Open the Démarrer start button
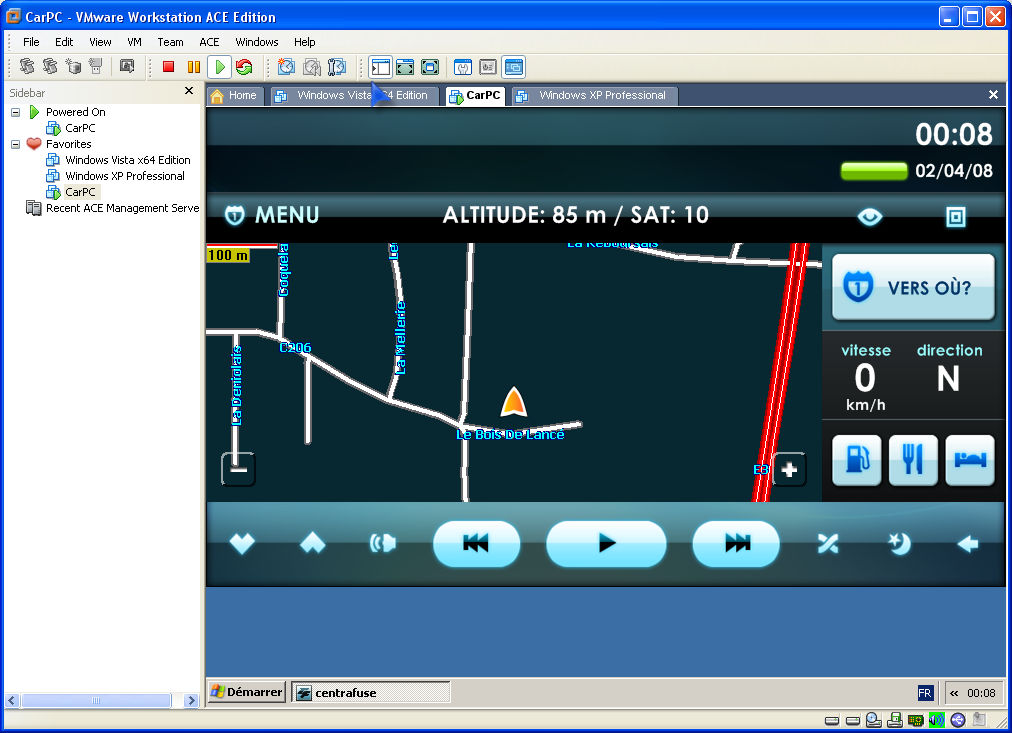Viewport: 1012px width, 733px height. [246, 692]
